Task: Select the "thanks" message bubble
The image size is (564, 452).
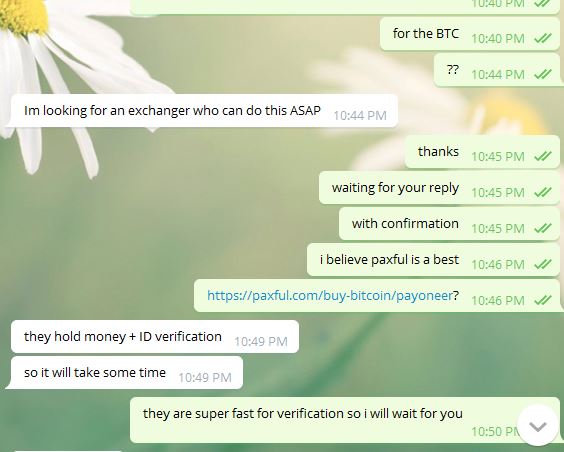Action: 482,152
